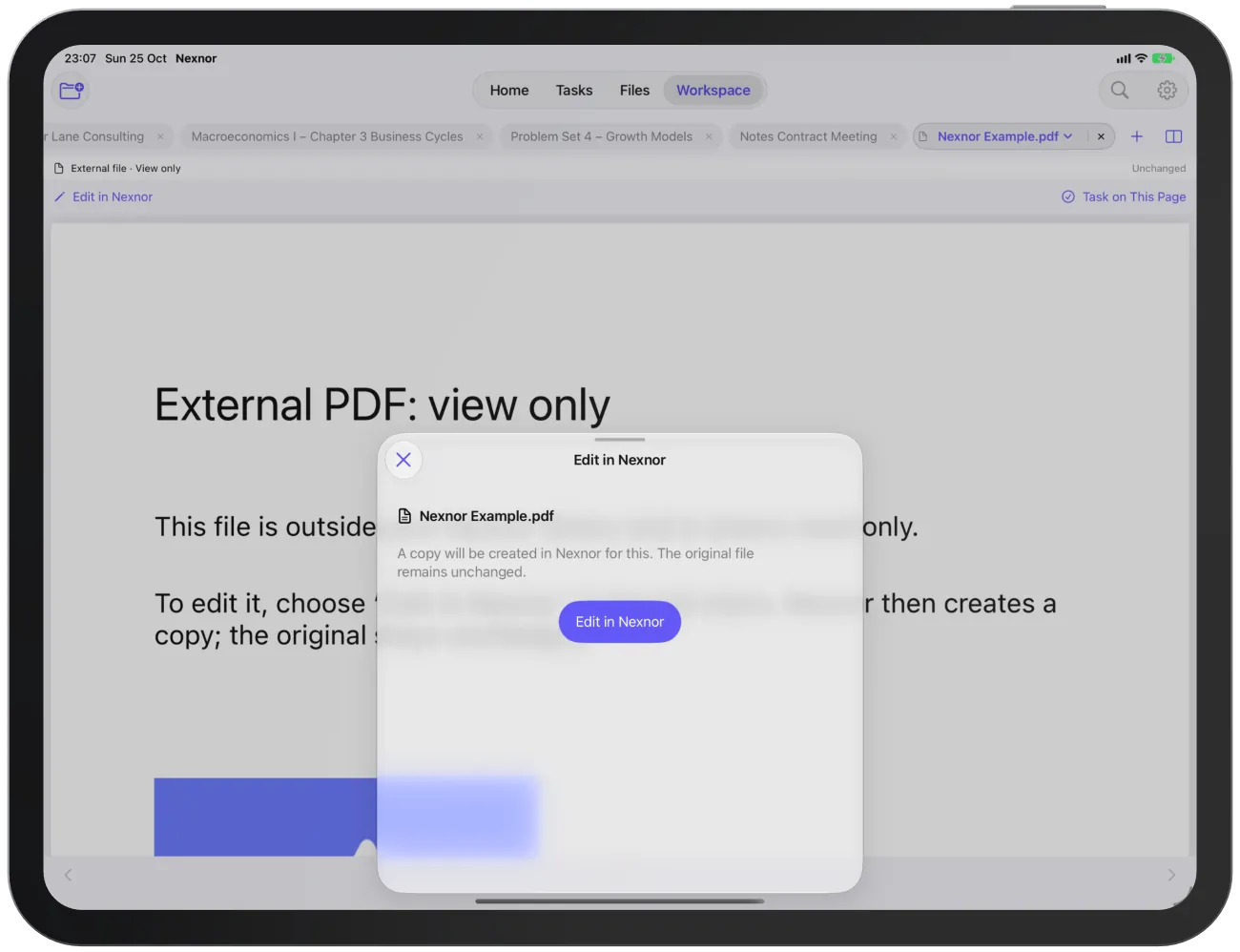Close the Edit in Nexnor sheet
This screenshot has width=1240, height=952.
(x=403, y=460)
